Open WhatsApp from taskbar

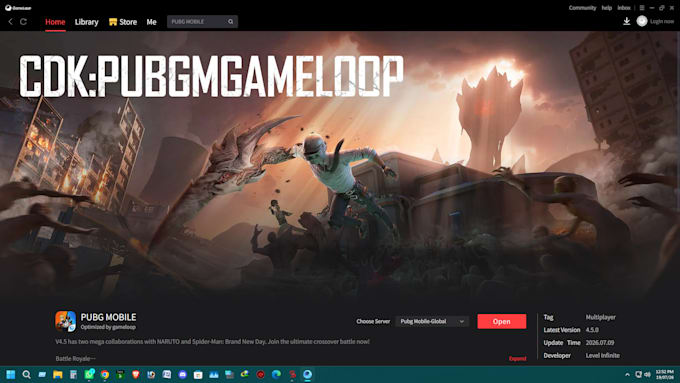pyautogui.click(x=89, y=374)
